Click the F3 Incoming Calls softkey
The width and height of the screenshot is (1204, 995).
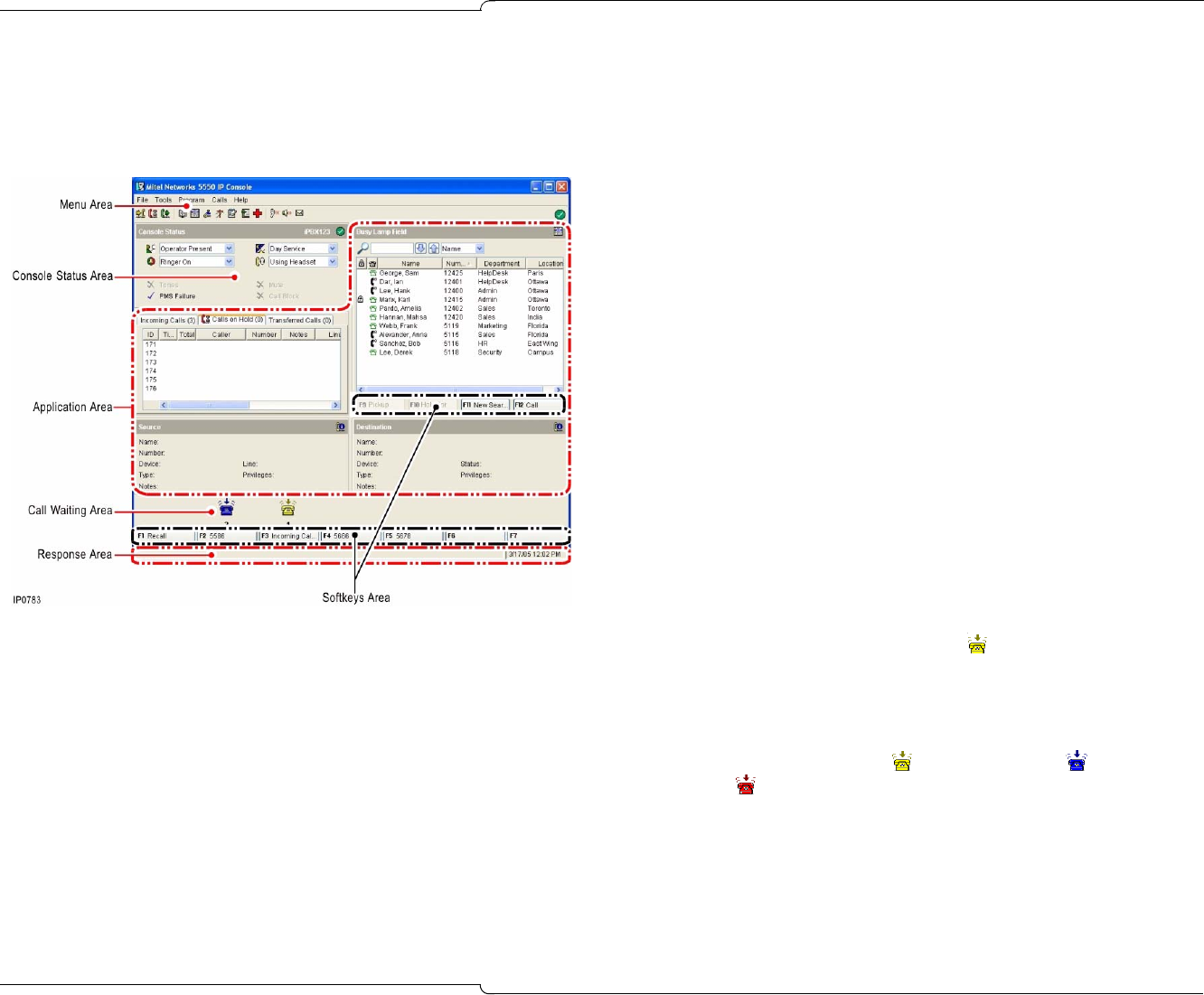pyautogui.click(x=289, y=536)
